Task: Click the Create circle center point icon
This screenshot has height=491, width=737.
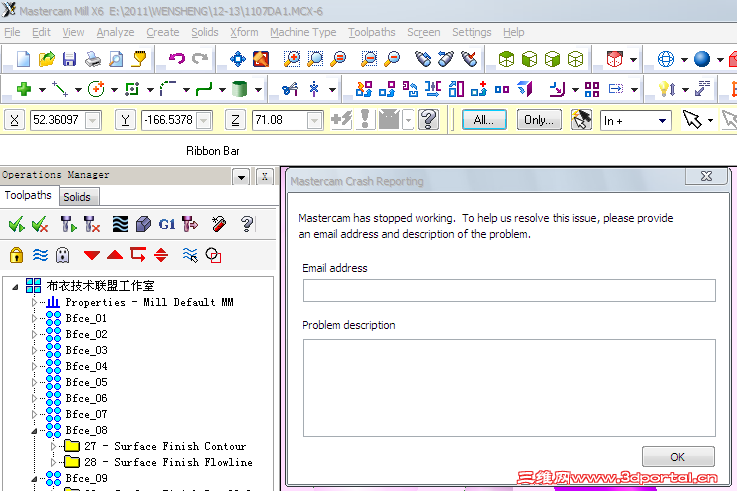Action: (x=96, y=89)
